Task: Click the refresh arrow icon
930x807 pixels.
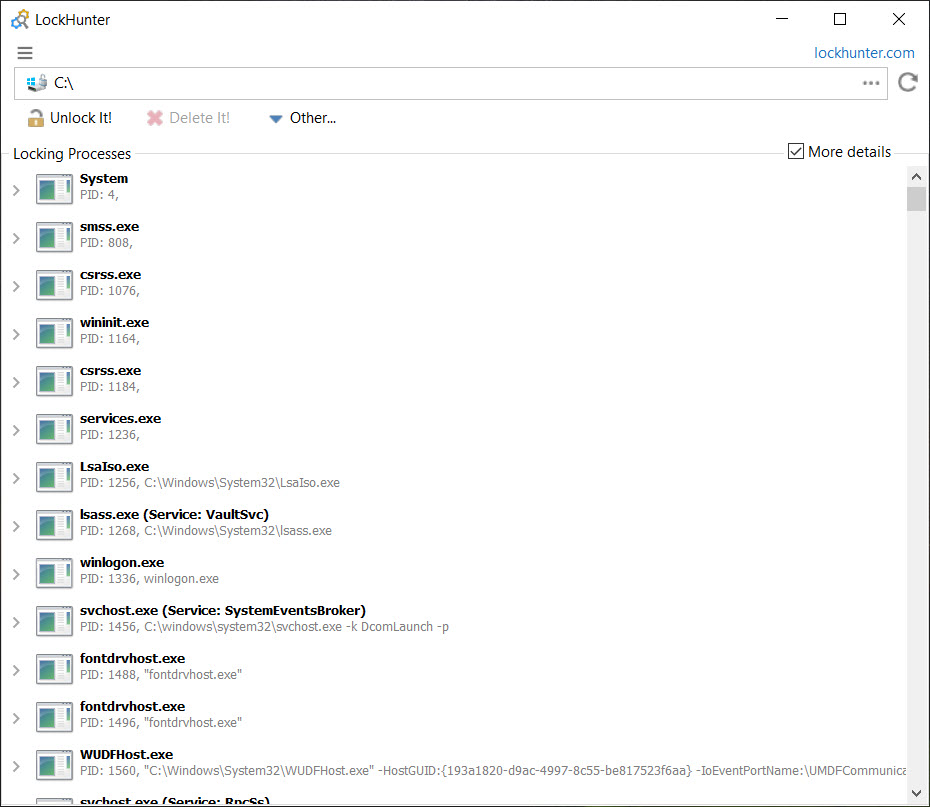Action: (907, 82)
